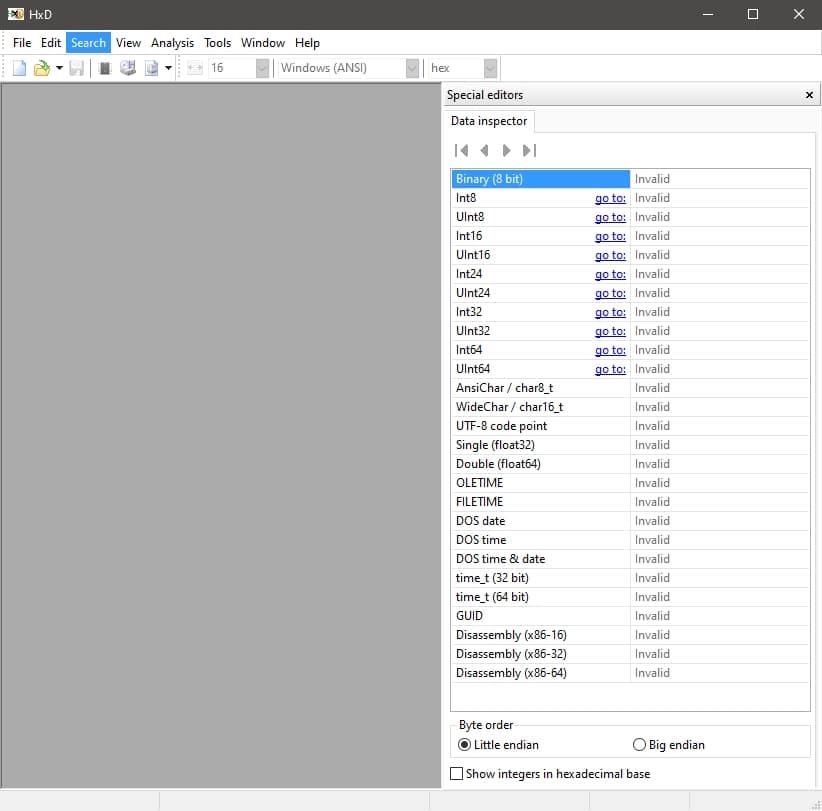The width and height of the screenshot is (822, 811).
Task: Create a new file with the toolbar icon
Action: 19,68
